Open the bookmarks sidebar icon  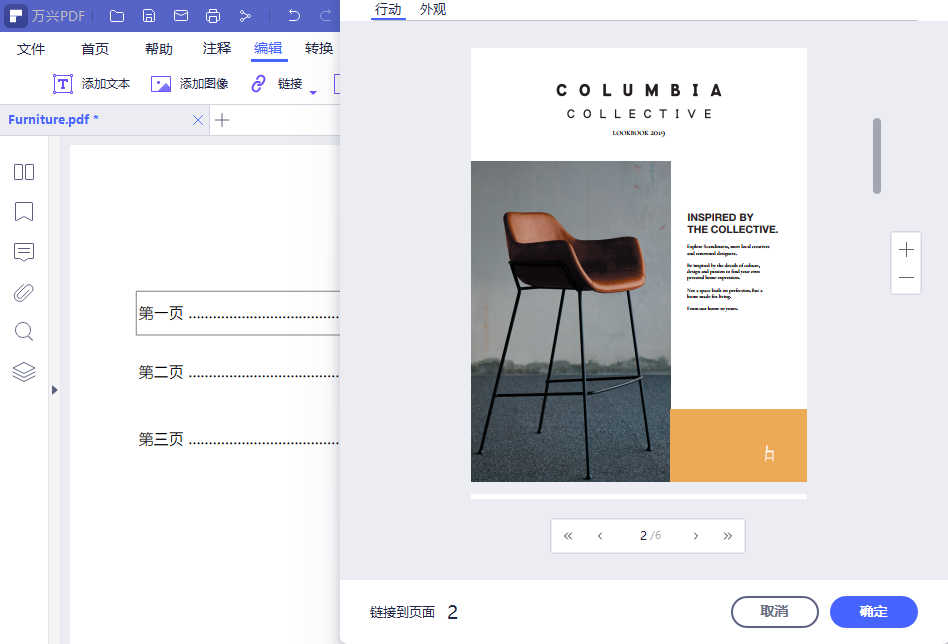[24, 212]
